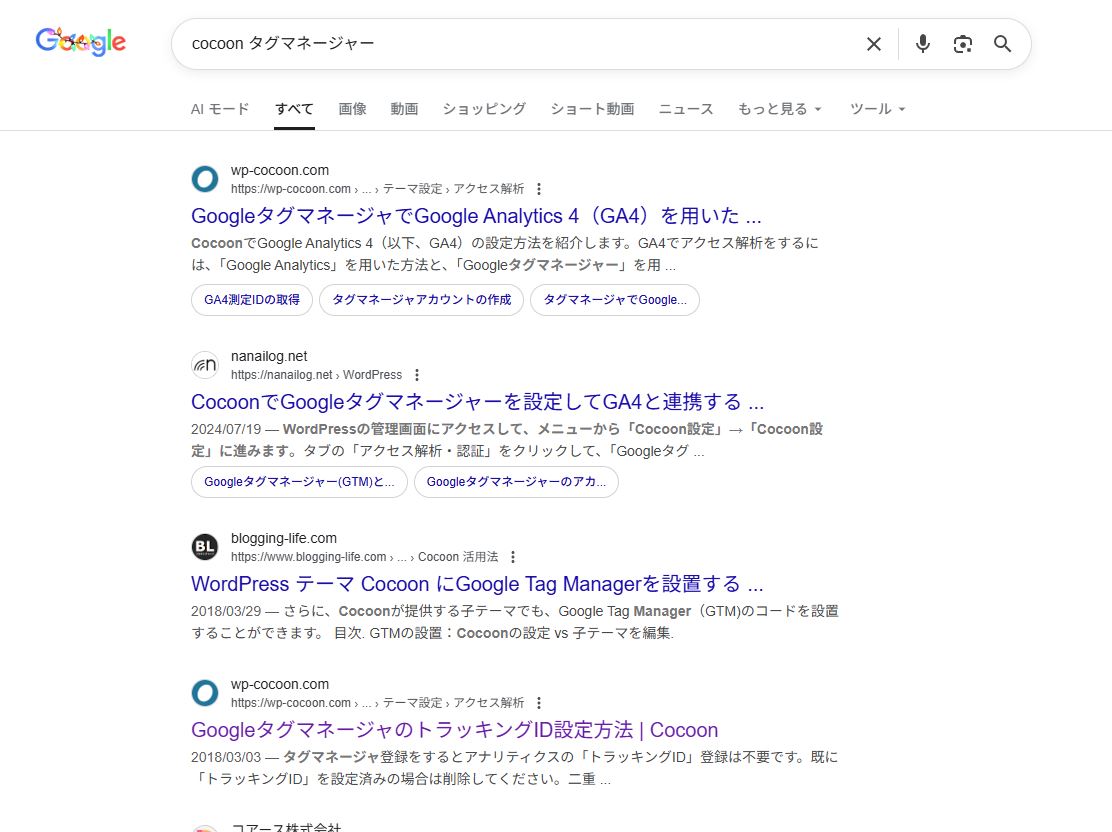Open the ツール dropdown

tap(877, 109)
